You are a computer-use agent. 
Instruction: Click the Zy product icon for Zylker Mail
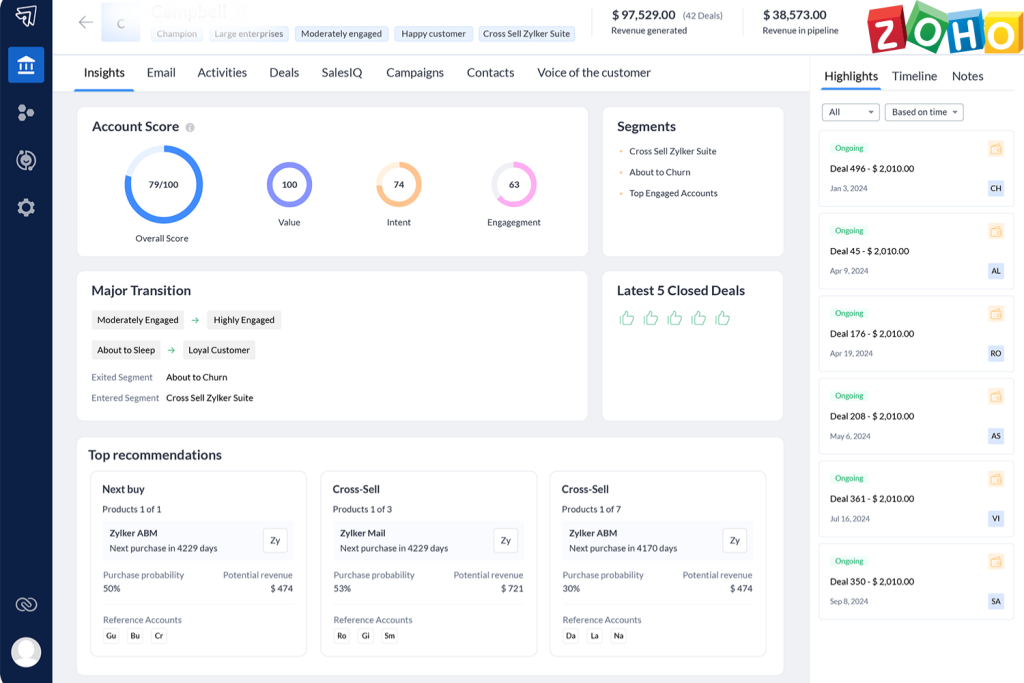tap(505, 540)
